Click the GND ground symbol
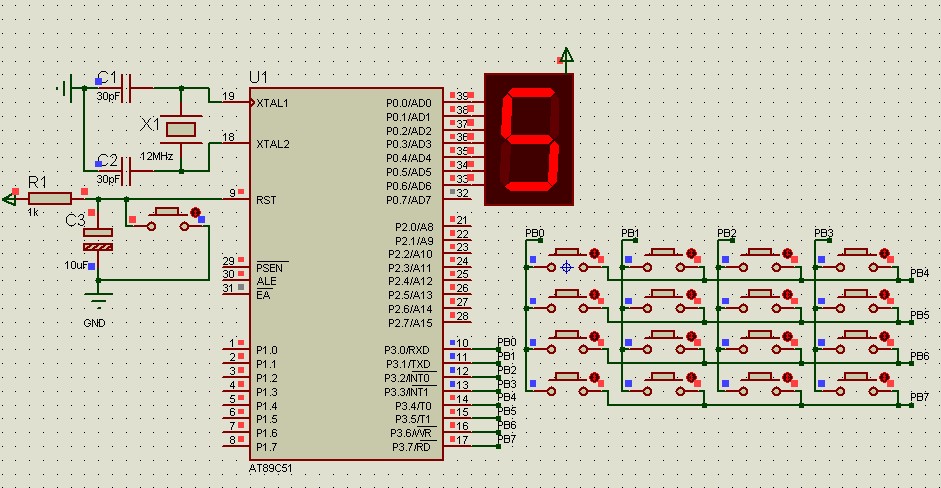This screenshot has width=941, height=488. [x=97, y=301]
